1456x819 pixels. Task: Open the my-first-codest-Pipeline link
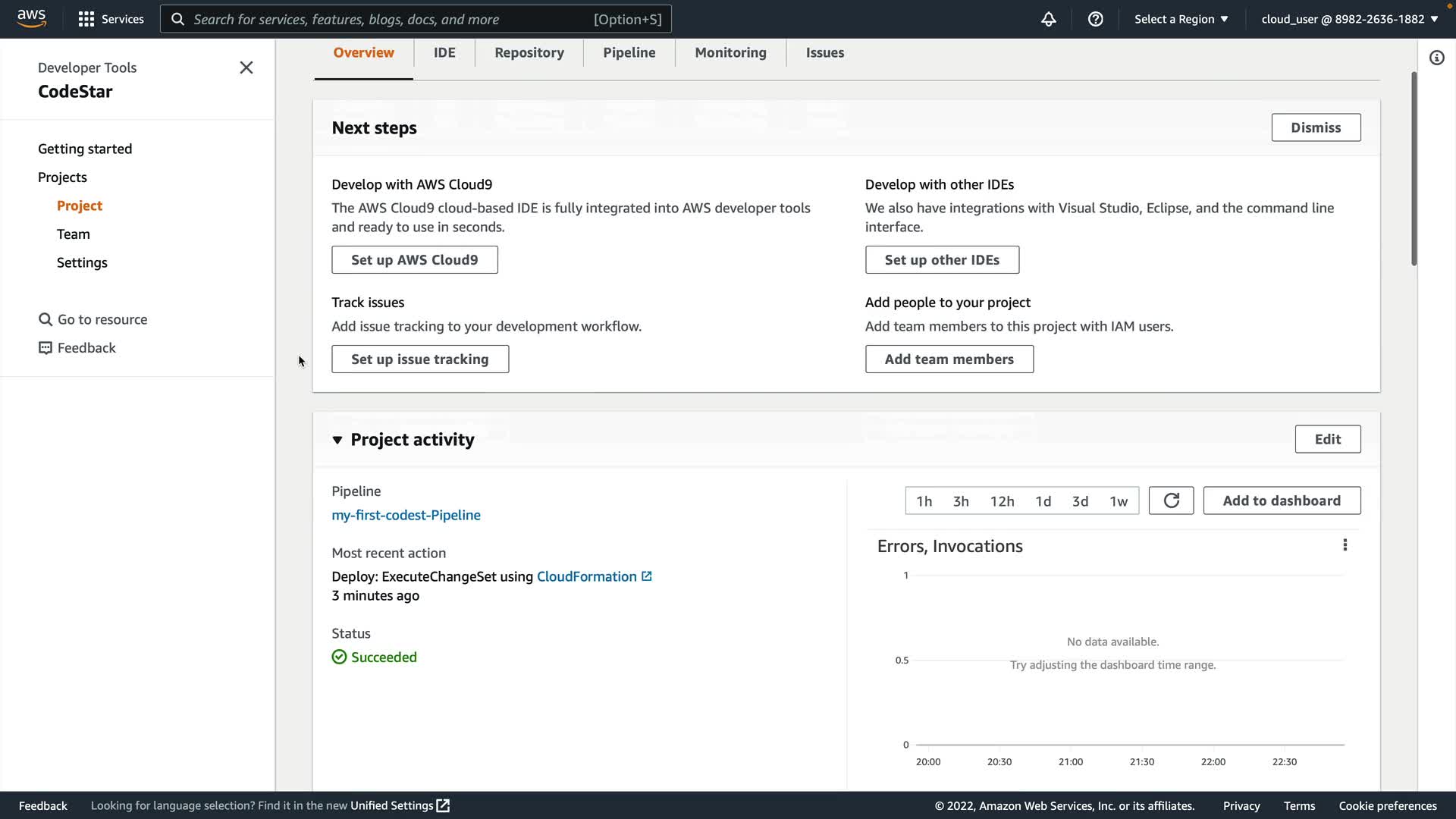pyautogui.click(x=406, y=515)
